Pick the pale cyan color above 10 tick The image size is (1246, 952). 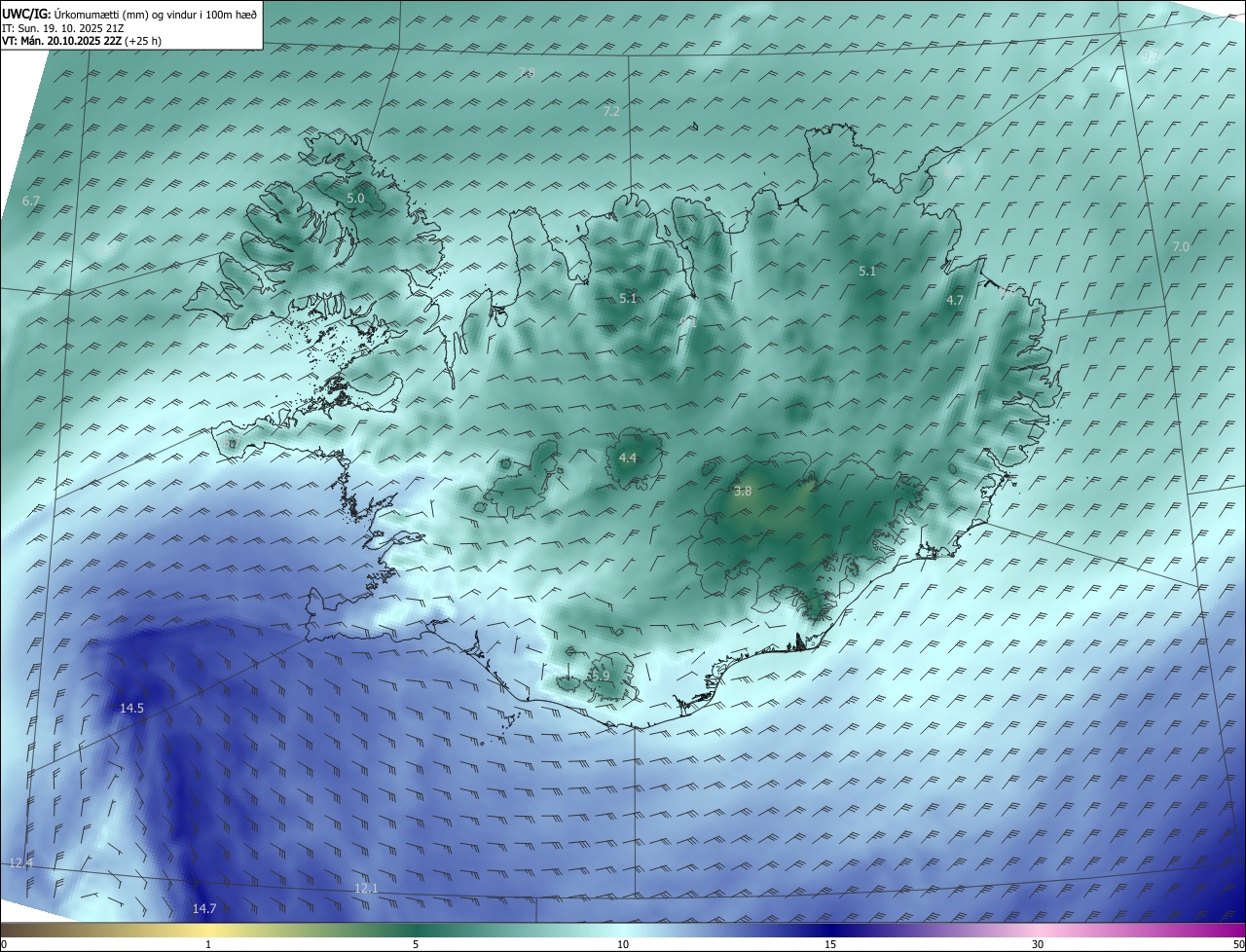point(623,930)
